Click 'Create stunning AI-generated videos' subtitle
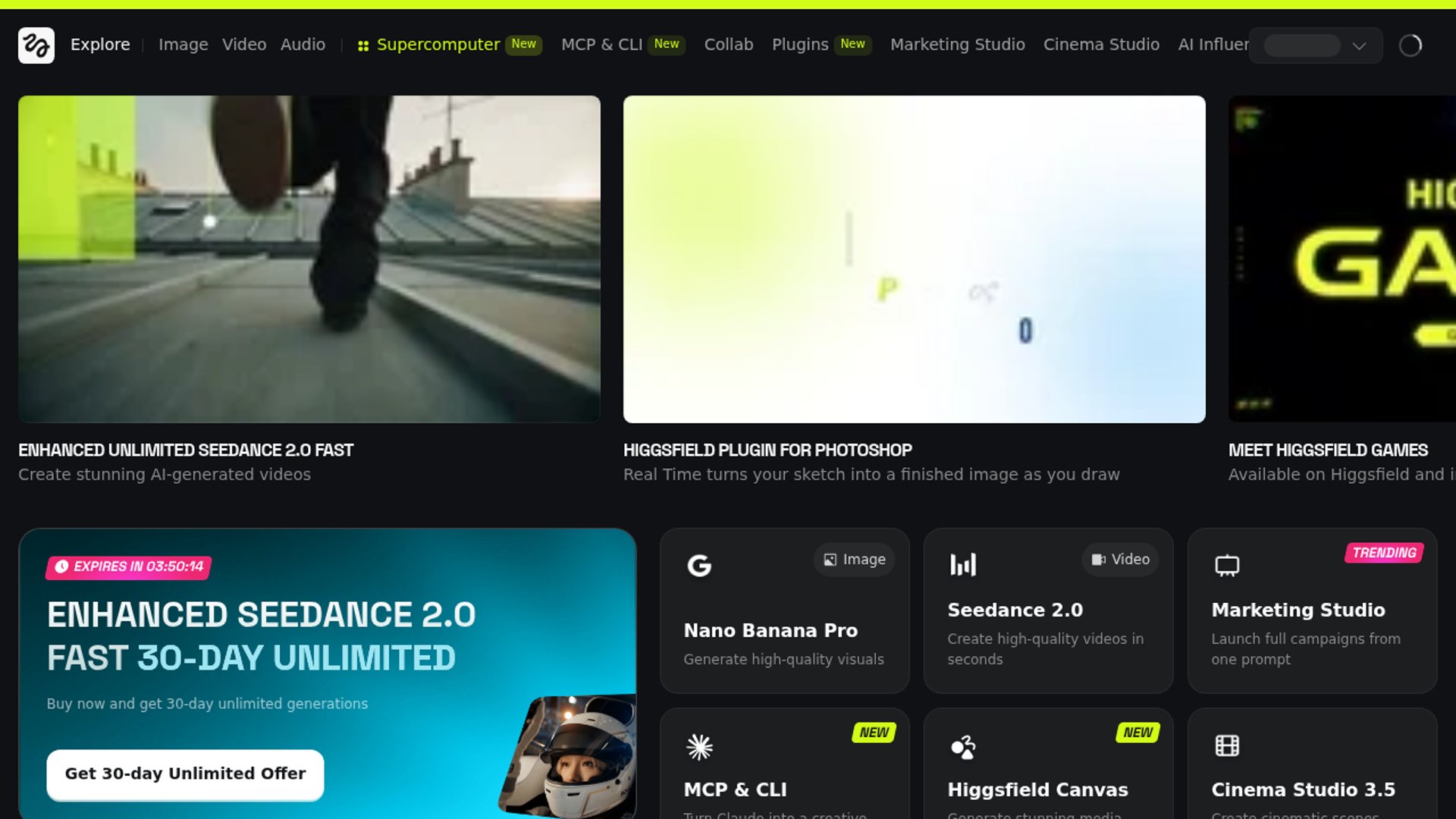Image resolution: width=1456 pixels, height=819 pixels. 165,475
